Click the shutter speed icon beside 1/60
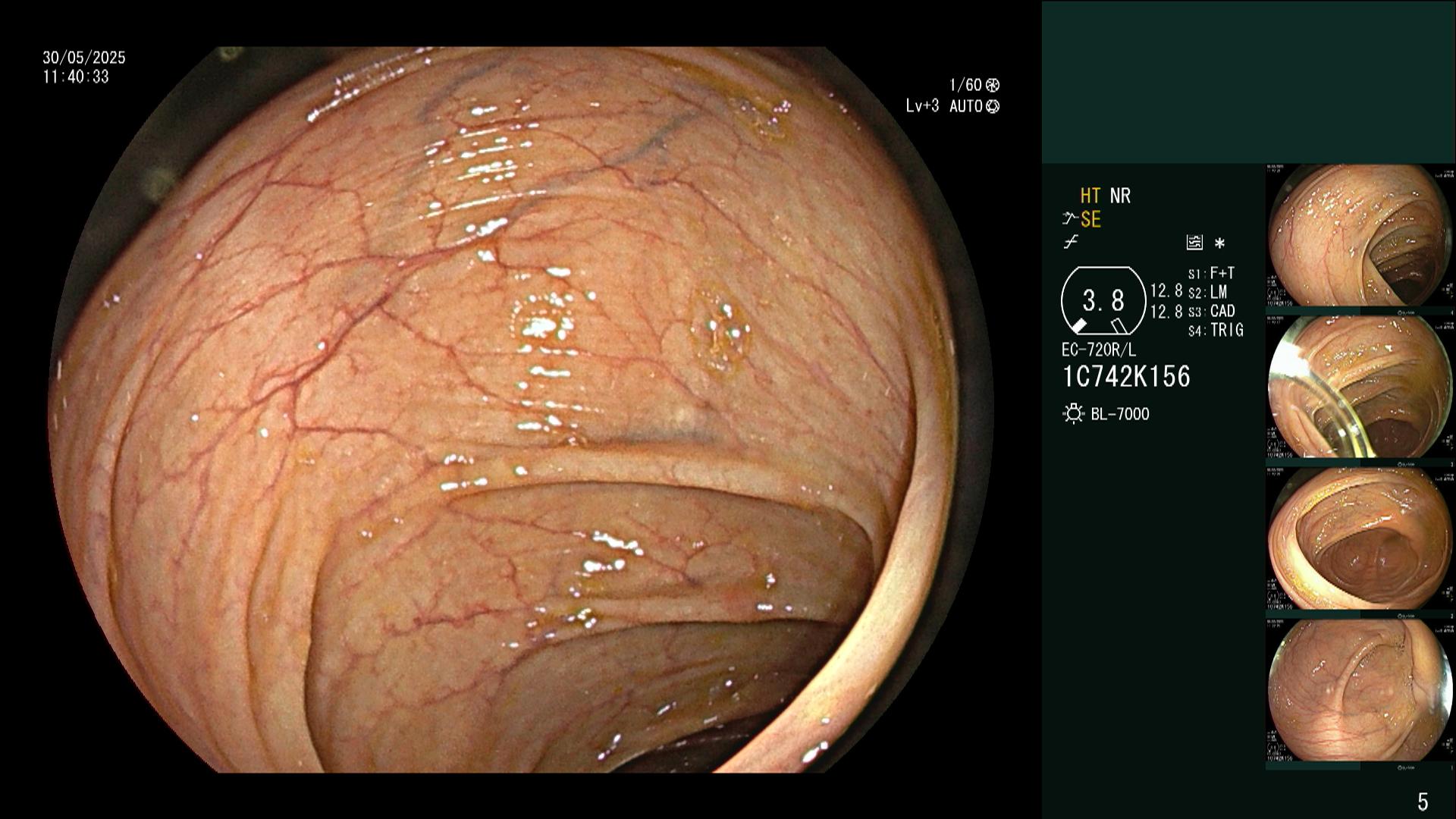 tap(992, 86)
